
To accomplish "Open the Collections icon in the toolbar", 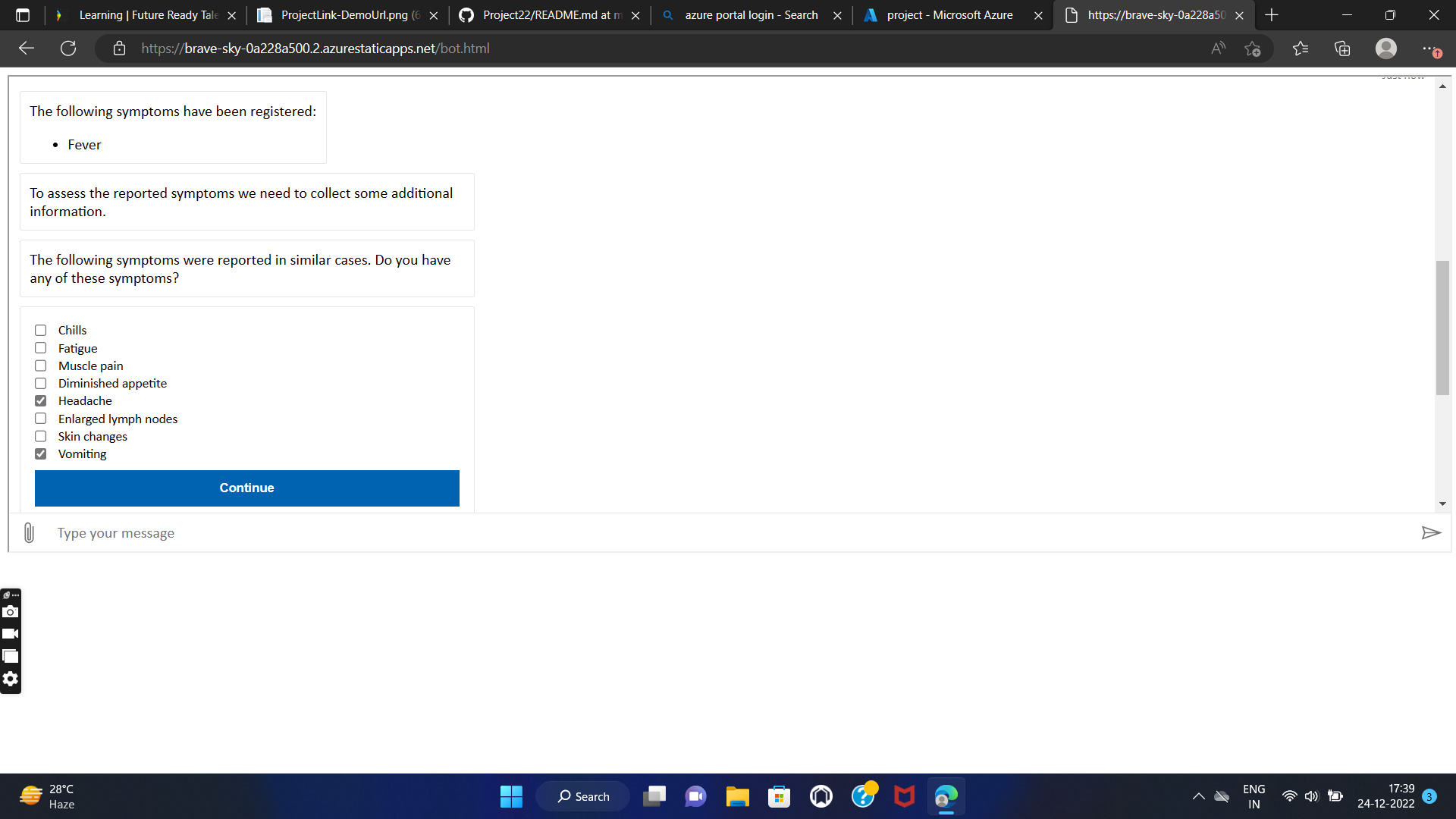I will pos(1342,49).
